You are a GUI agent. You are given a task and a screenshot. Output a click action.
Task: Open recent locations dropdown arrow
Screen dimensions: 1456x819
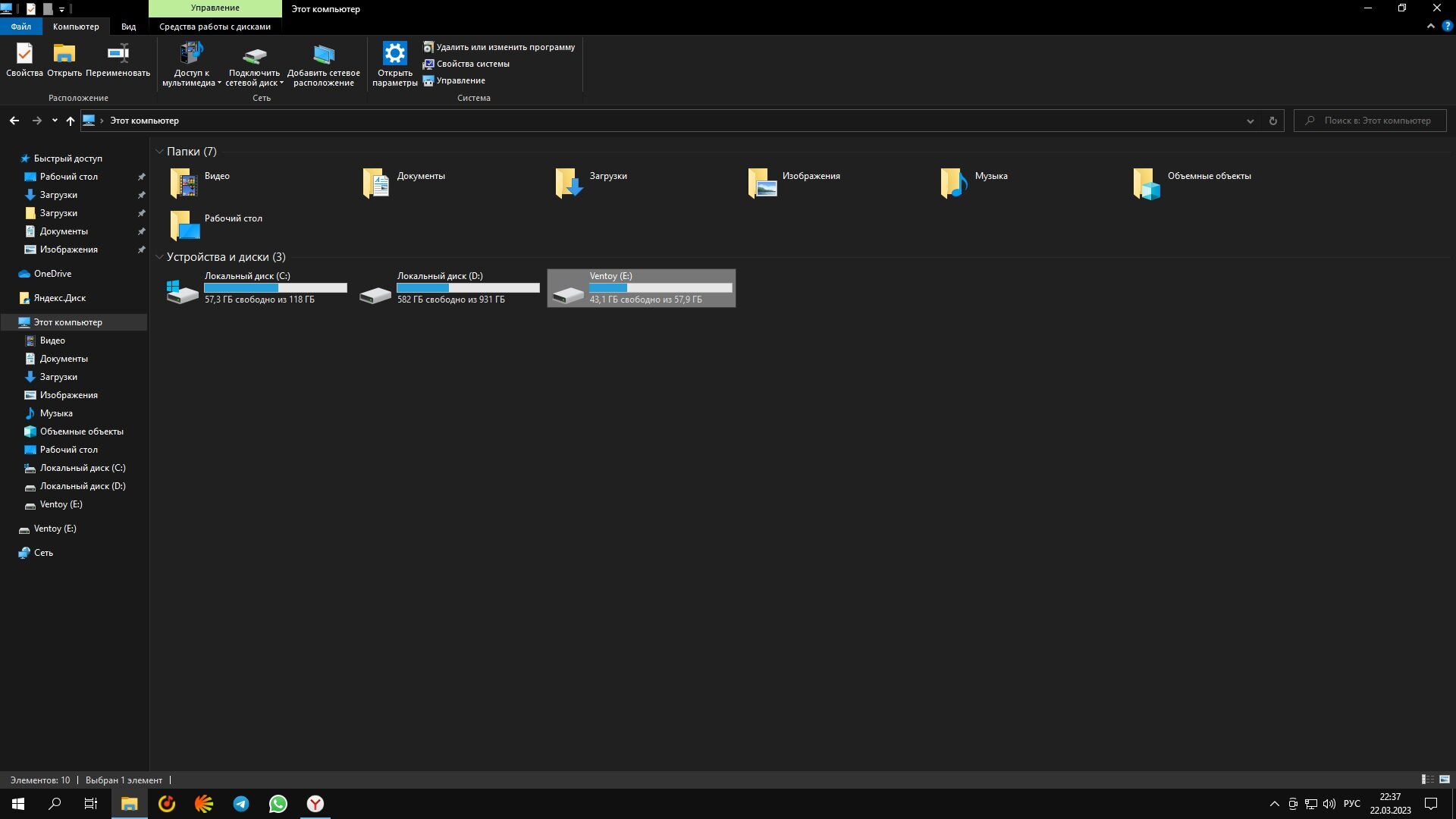55,121
